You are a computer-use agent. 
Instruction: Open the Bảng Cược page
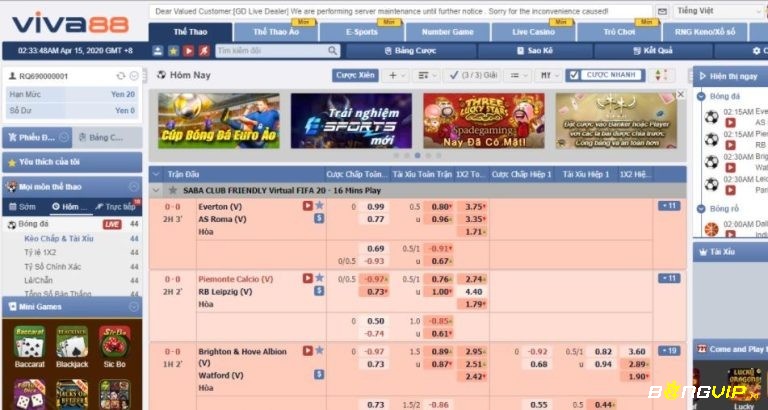pyautogui.click(x=410, y=50)
